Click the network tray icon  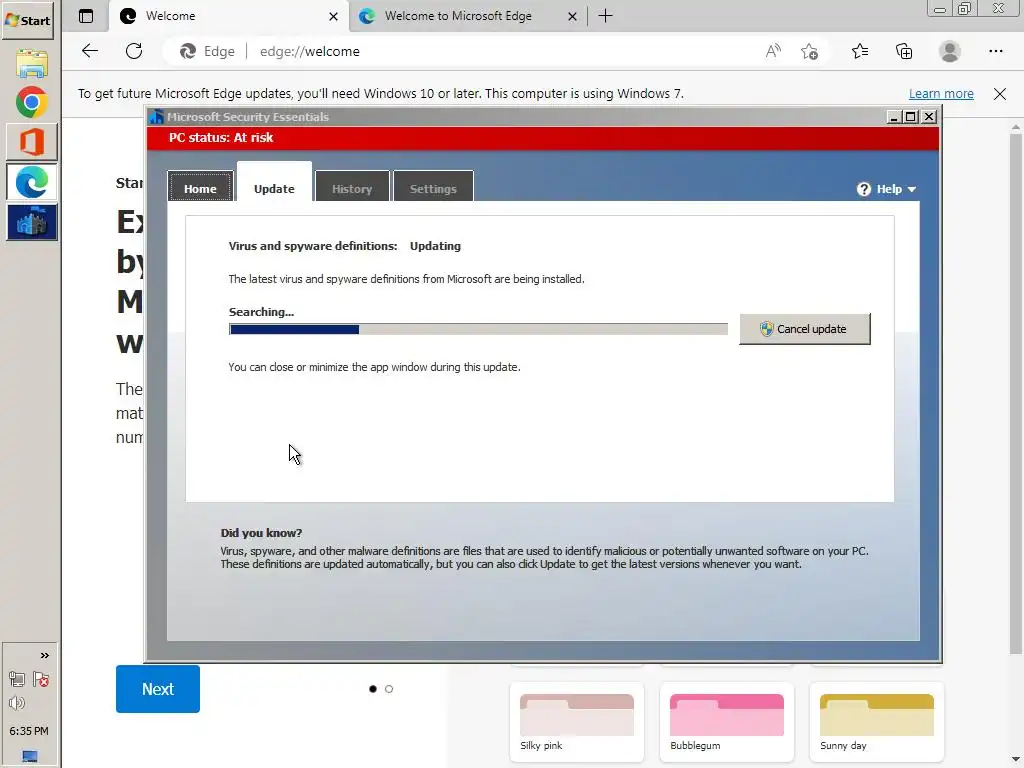pyautogui.click(x=17, y=679)
